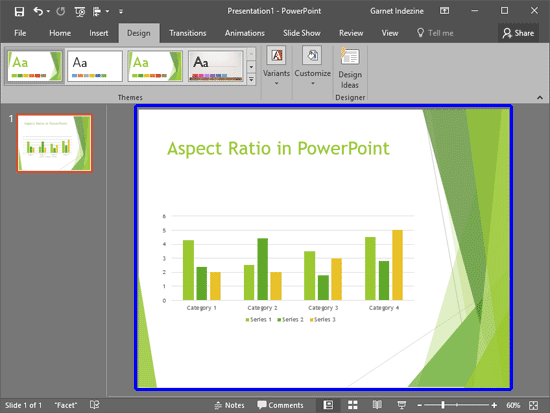Viewport: 550px width, 413px height.
Task: Click the zoom in plus button
Action: click(494, 405)
